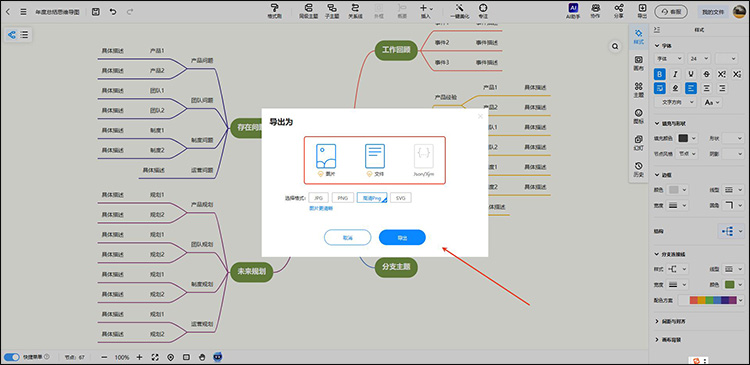The height and width of the screenshot is (365, 750).
Task: Zoom in with the plus button
Action: [x=139, y=357]
